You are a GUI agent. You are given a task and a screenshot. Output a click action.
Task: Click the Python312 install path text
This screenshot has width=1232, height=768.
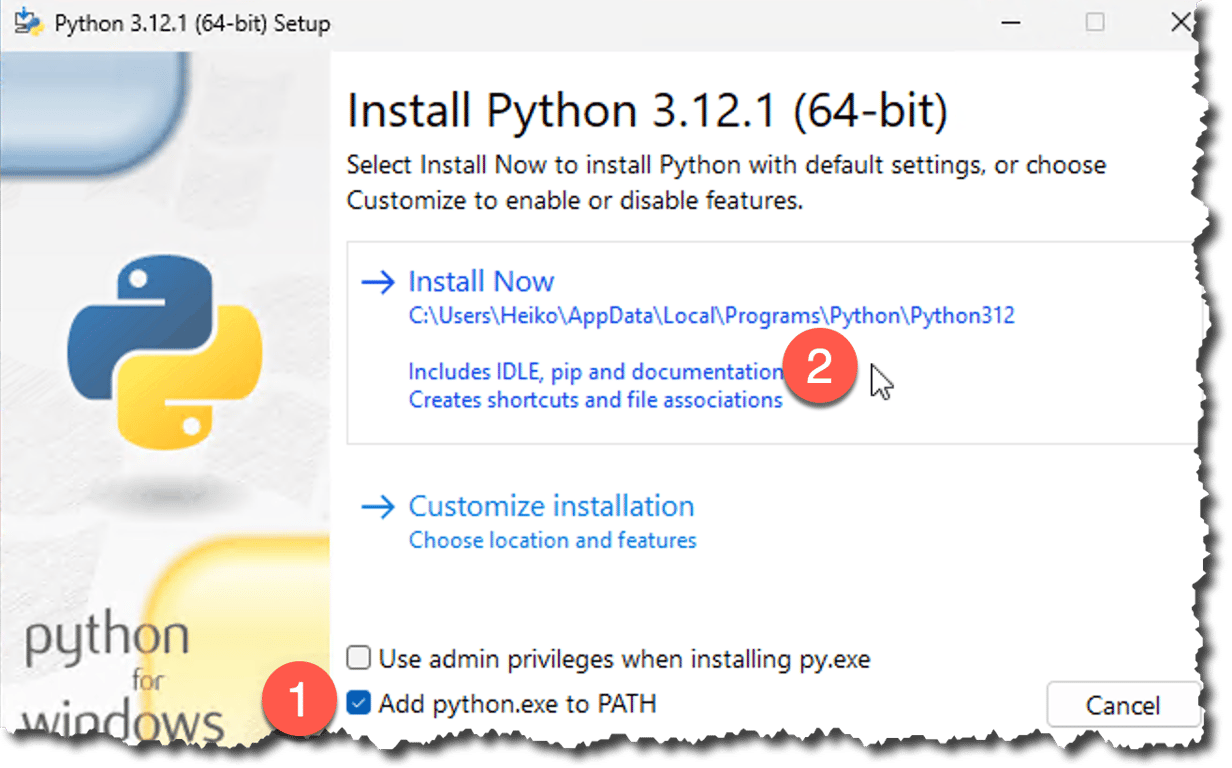tap(711, 316)
